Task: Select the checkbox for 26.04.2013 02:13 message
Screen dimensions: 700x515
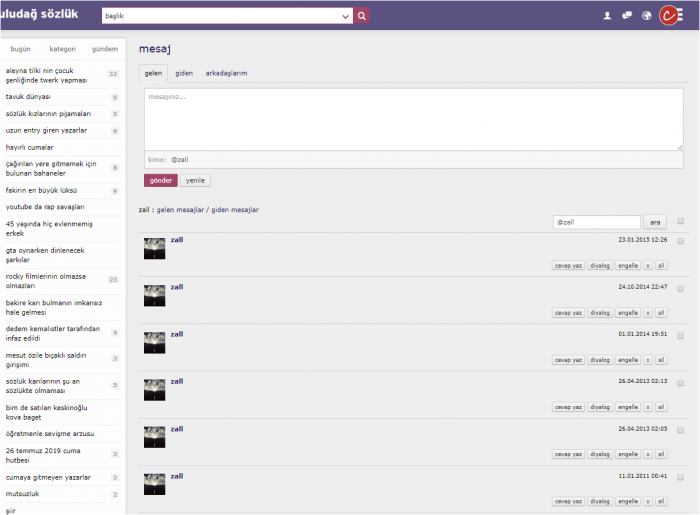Action: 681,383
